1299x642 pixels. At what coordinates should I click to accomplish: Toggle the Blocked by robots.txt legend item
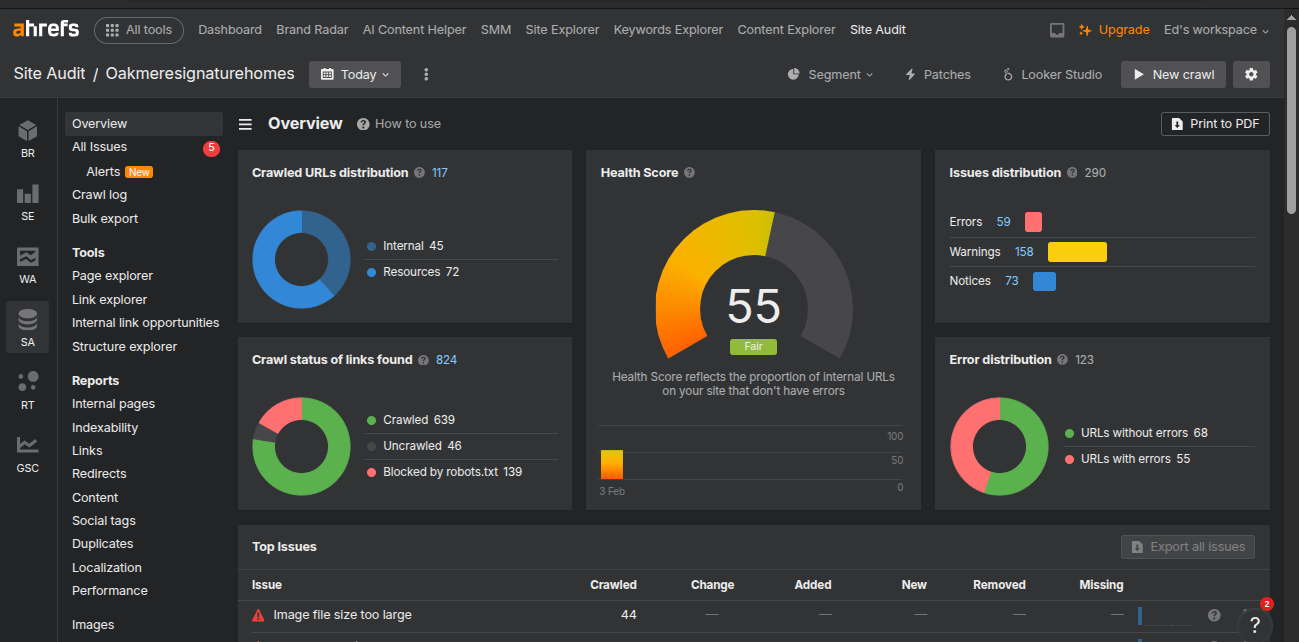point(444,472)
